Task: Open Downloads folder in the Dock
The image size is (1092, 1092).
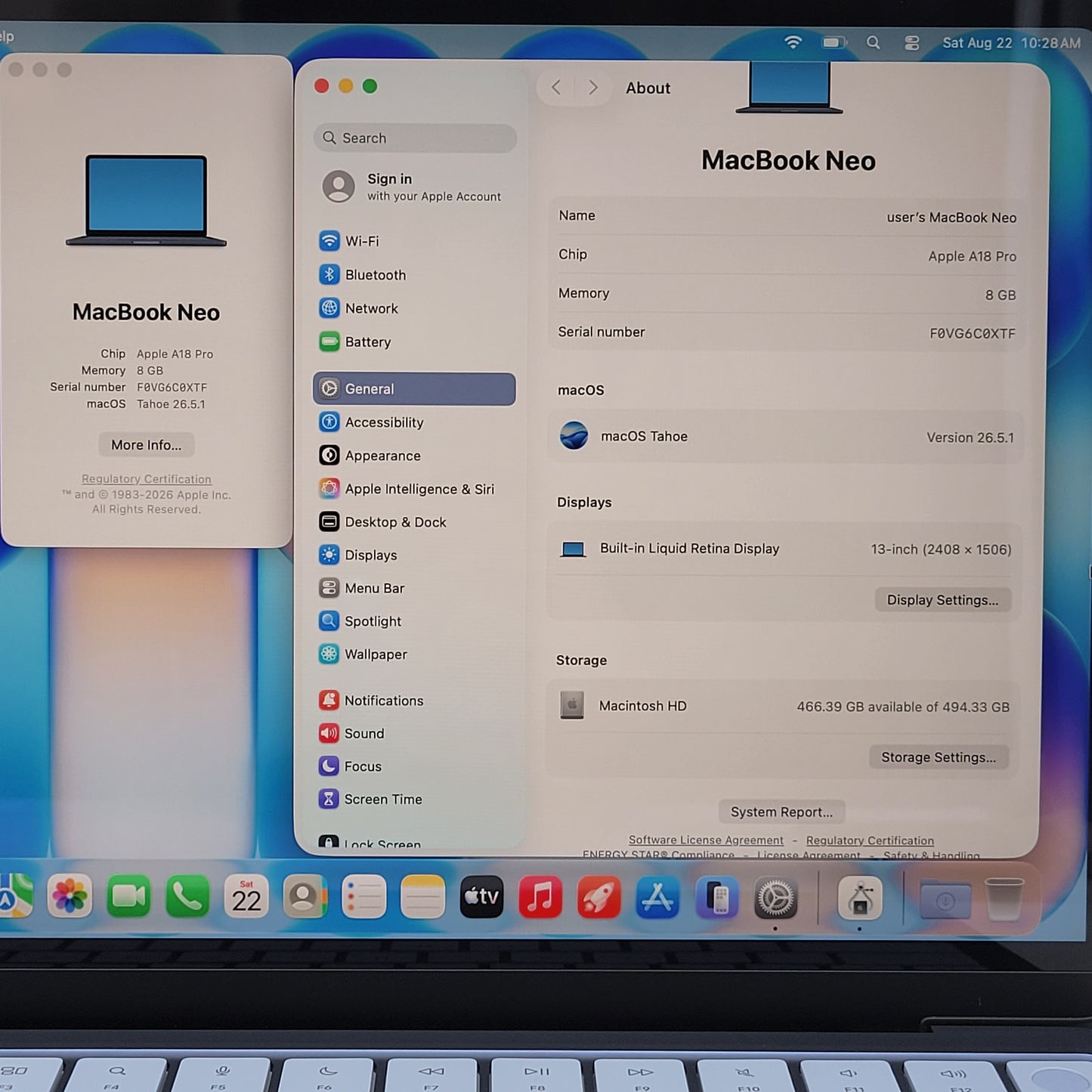Action: coord(945,899)
